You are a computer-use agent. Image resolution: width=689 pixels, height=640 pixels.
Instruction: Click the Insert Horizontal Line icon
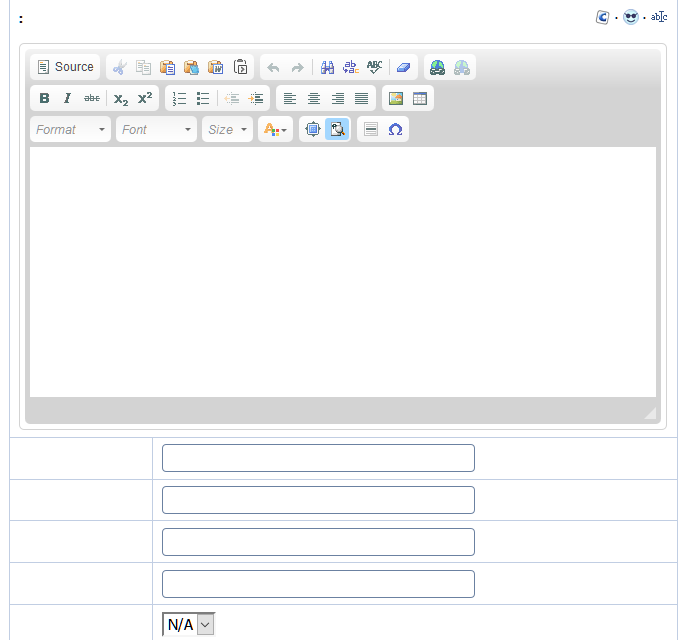tap(371, 129)
